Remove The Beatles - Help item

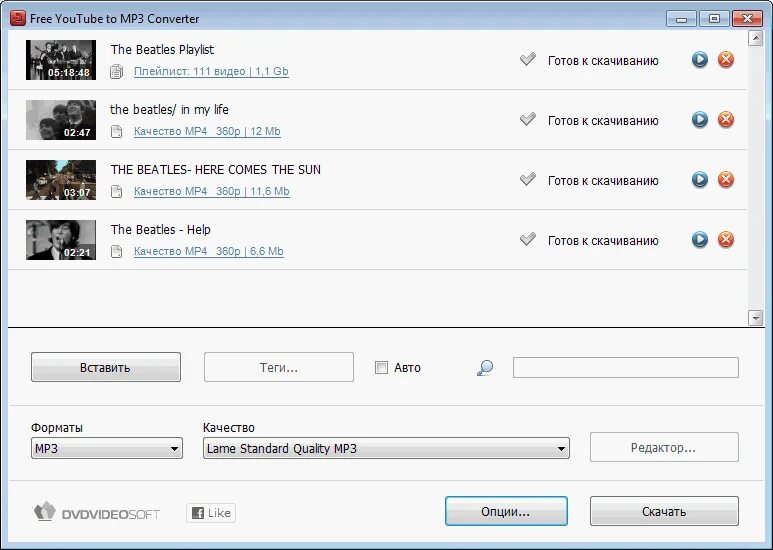[x=726, y=240]
